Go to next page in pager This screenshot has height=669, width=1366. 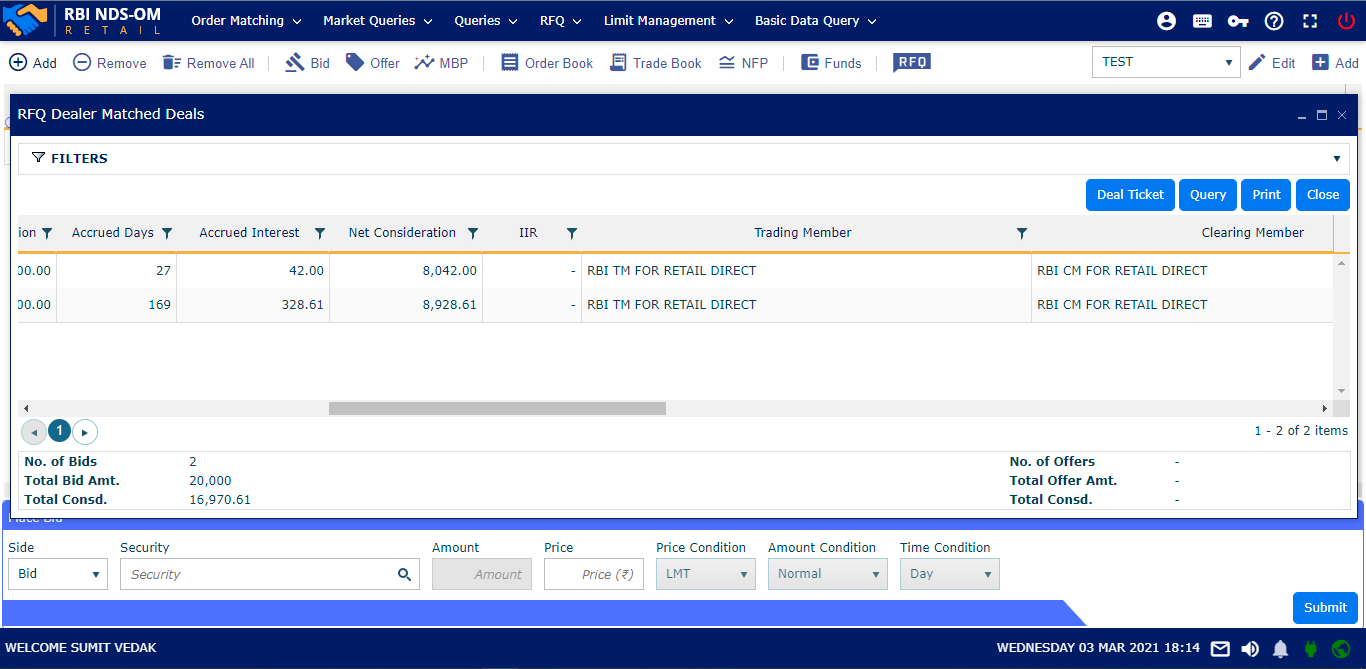tap(85, 432)
